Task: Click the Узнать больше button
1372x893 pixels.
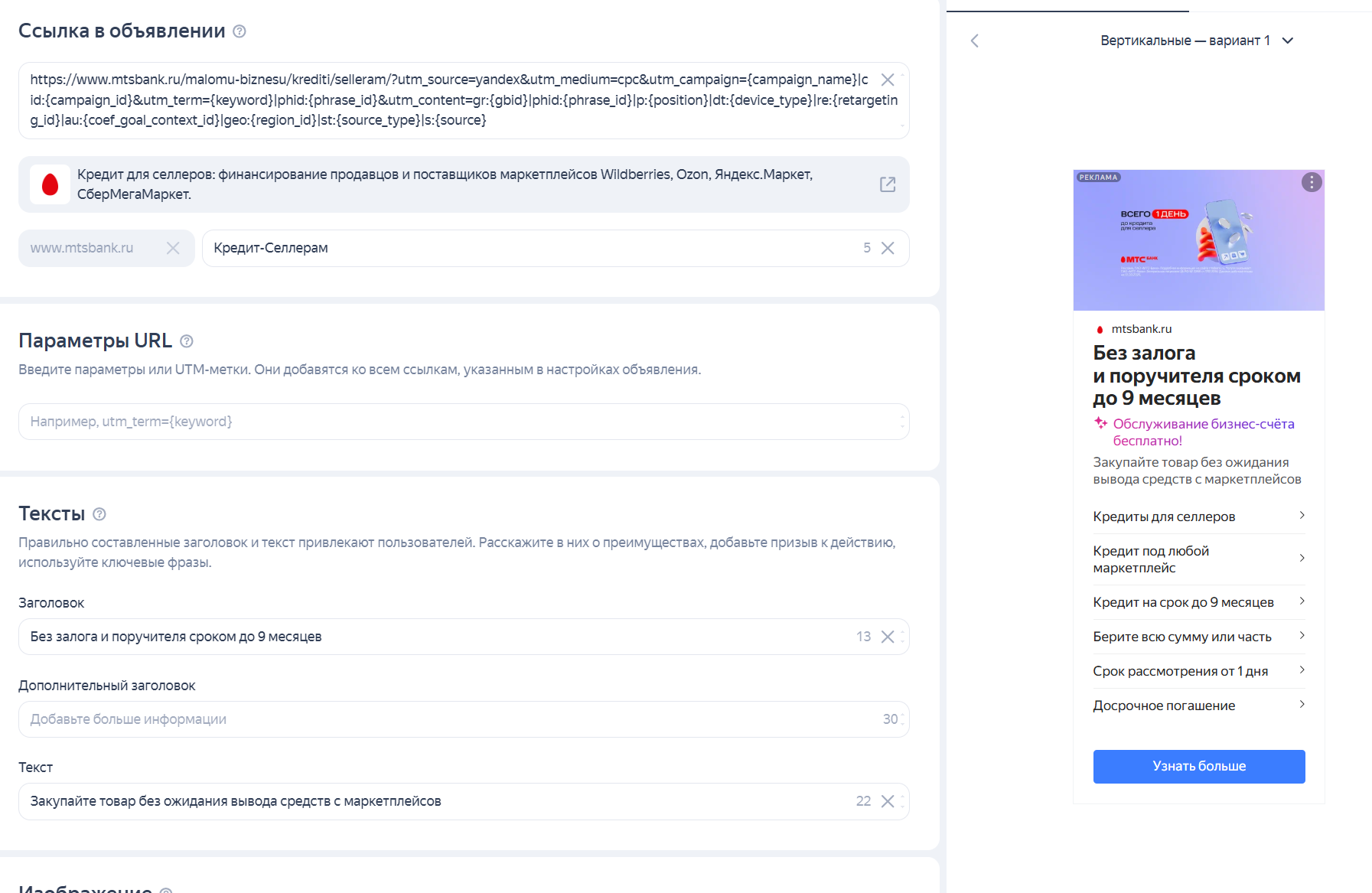Action: click(x=1199, y=766)
